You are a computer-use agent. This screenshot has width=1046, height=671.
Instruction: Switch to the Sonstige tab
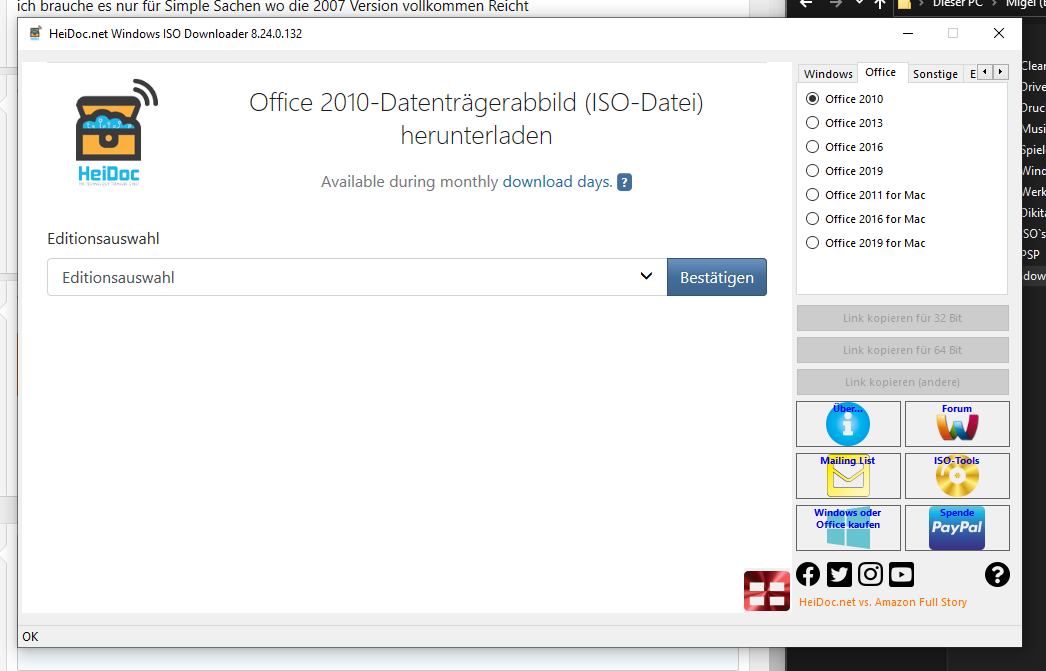935,74
